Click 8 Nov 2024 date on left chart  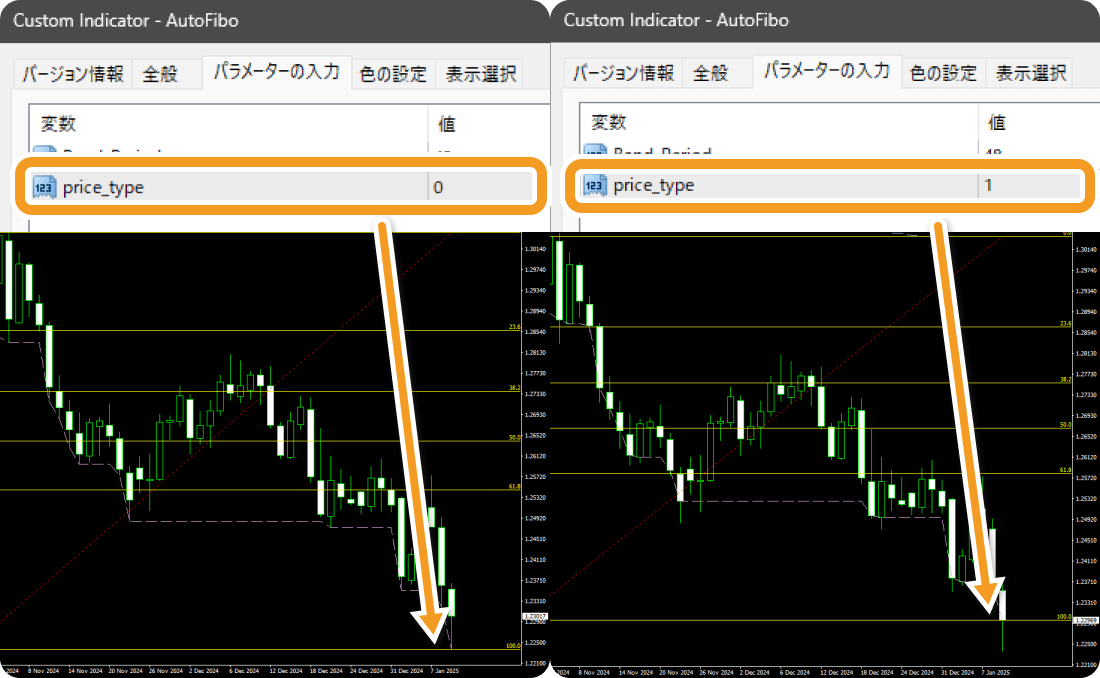tap(43, 671)
